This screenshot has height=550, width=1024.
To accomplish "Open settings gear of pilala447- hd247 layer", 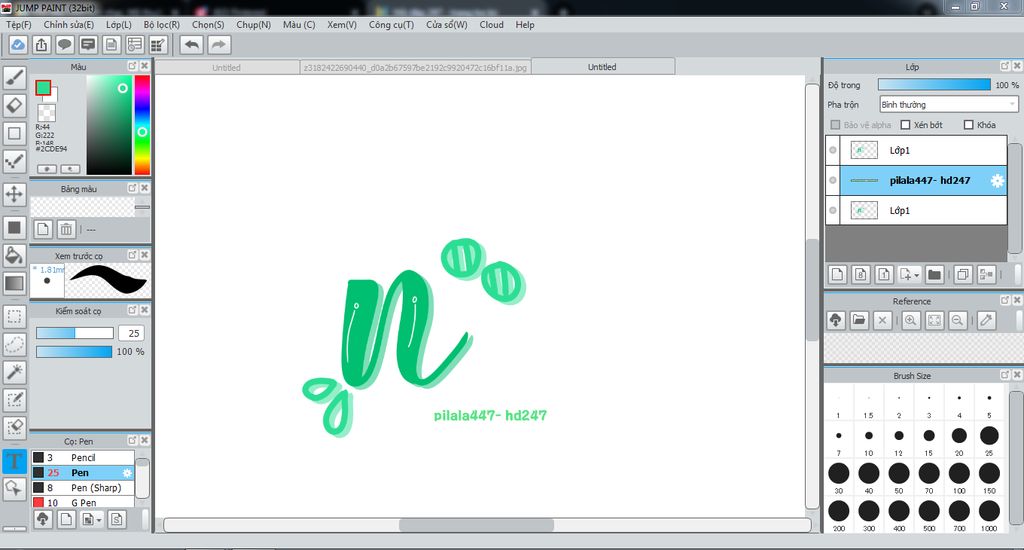I will [x=997, y=181].
